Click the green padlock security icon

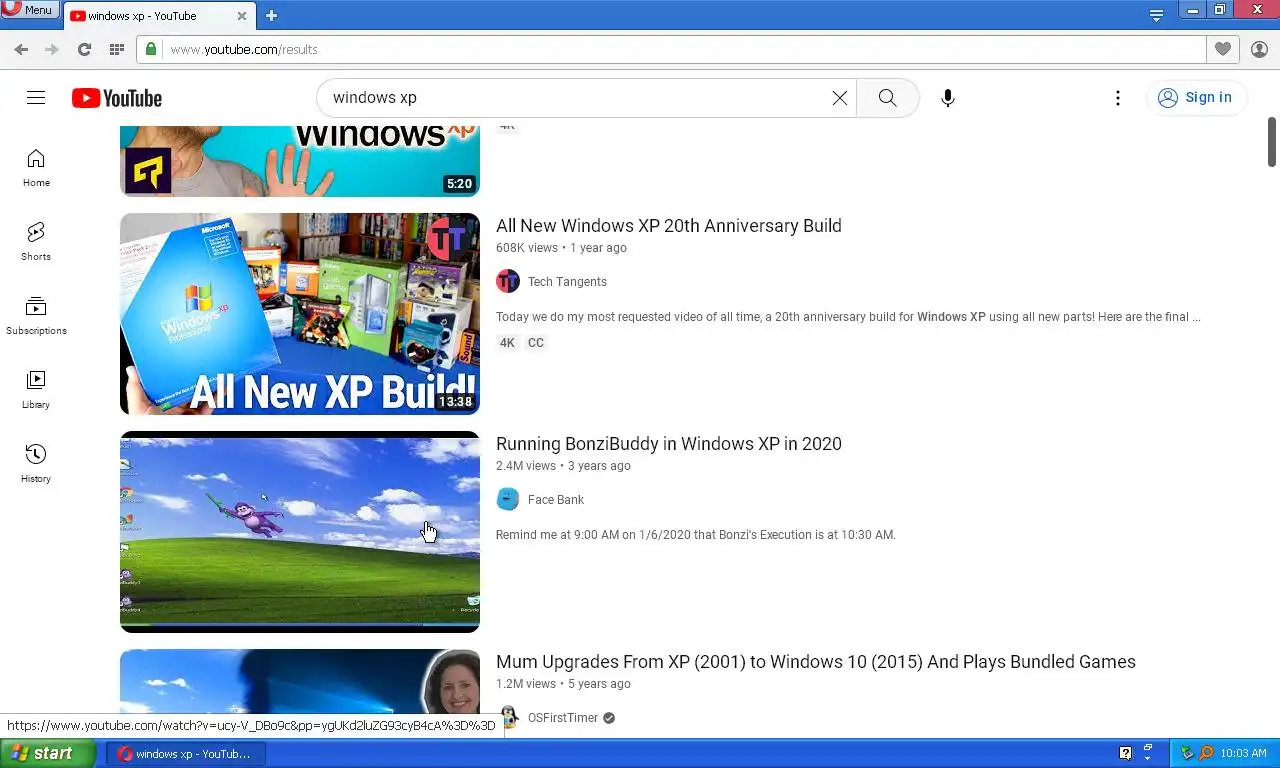[x=151, y=49]
